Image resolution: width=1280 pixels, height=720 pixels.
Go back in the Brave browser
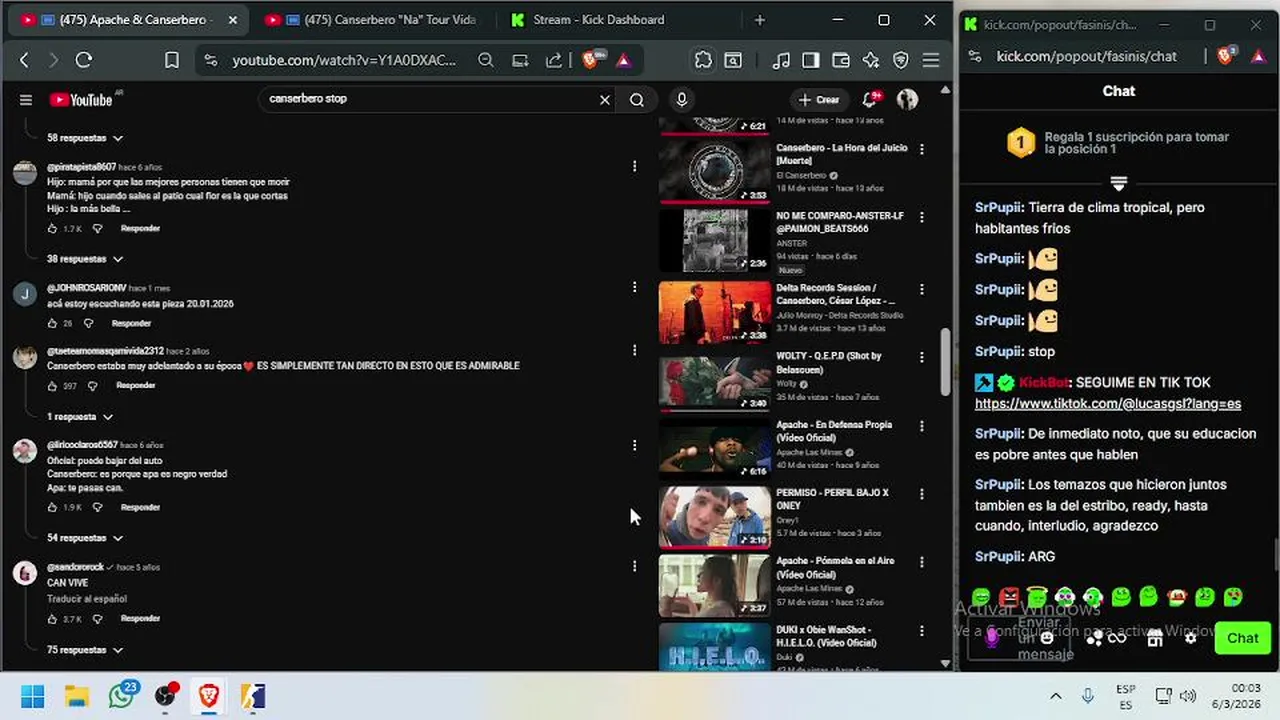pos(24,60)
